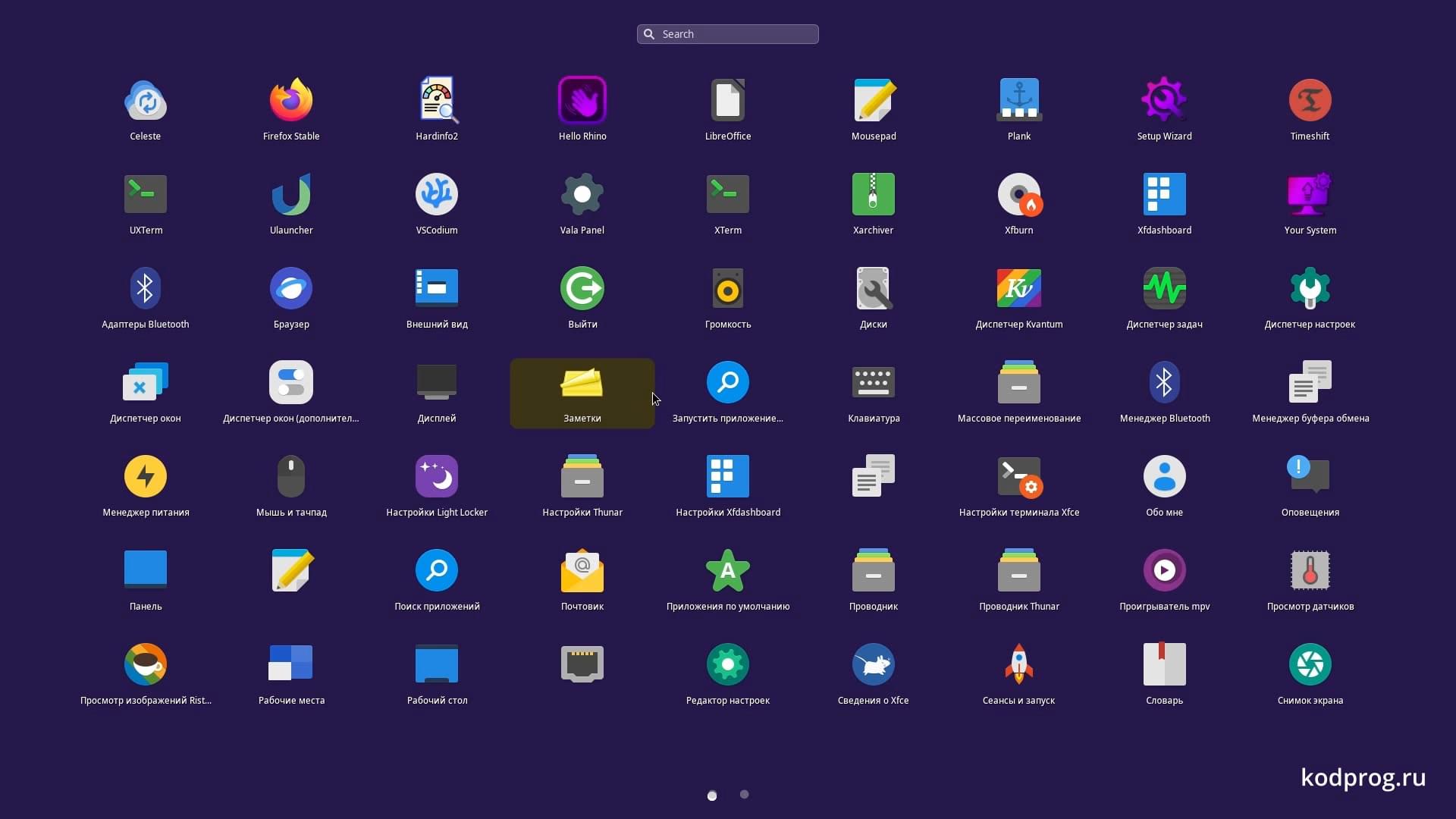
Task: Launch Проигрыватель mpv media player
Action: (1165, 570)
